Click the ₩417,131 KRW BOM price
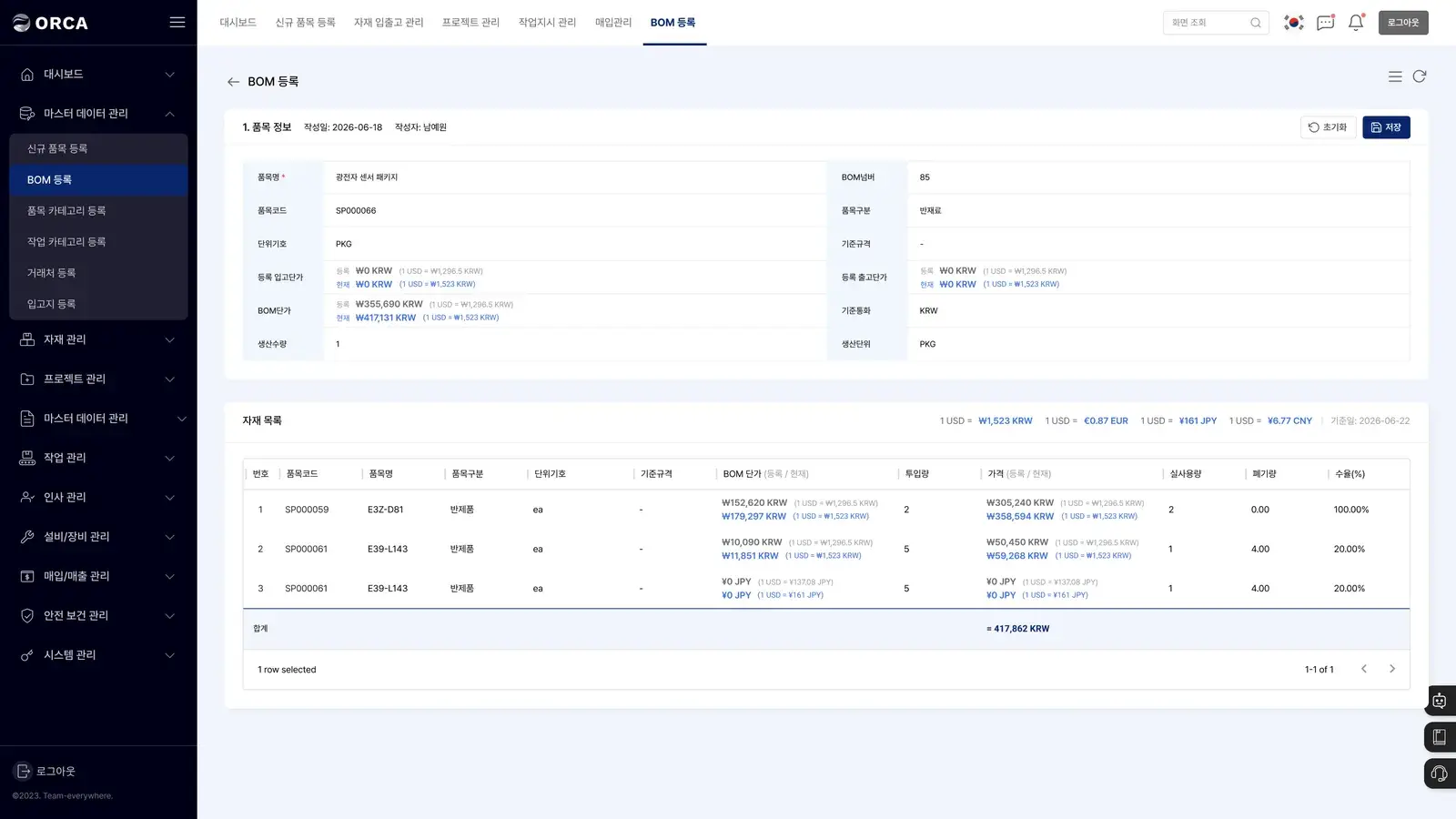This screenshot has width=1456, height=819. [x=386, y=318]
